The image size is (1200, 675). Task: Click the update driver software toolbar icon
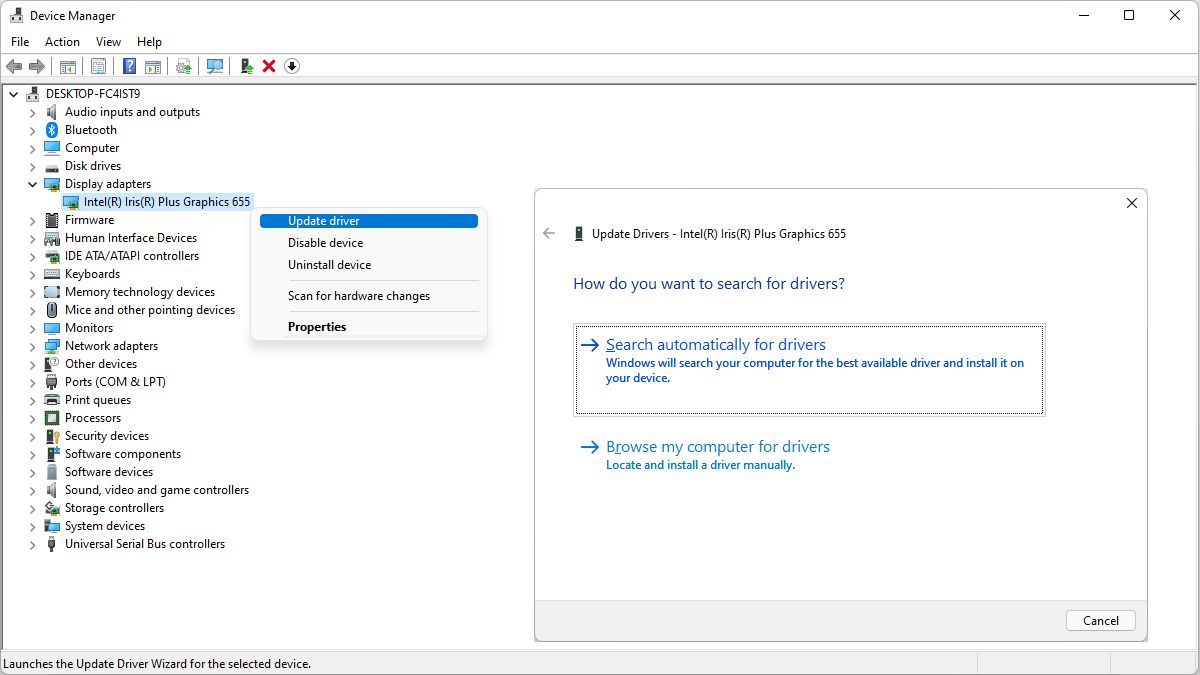246,66
